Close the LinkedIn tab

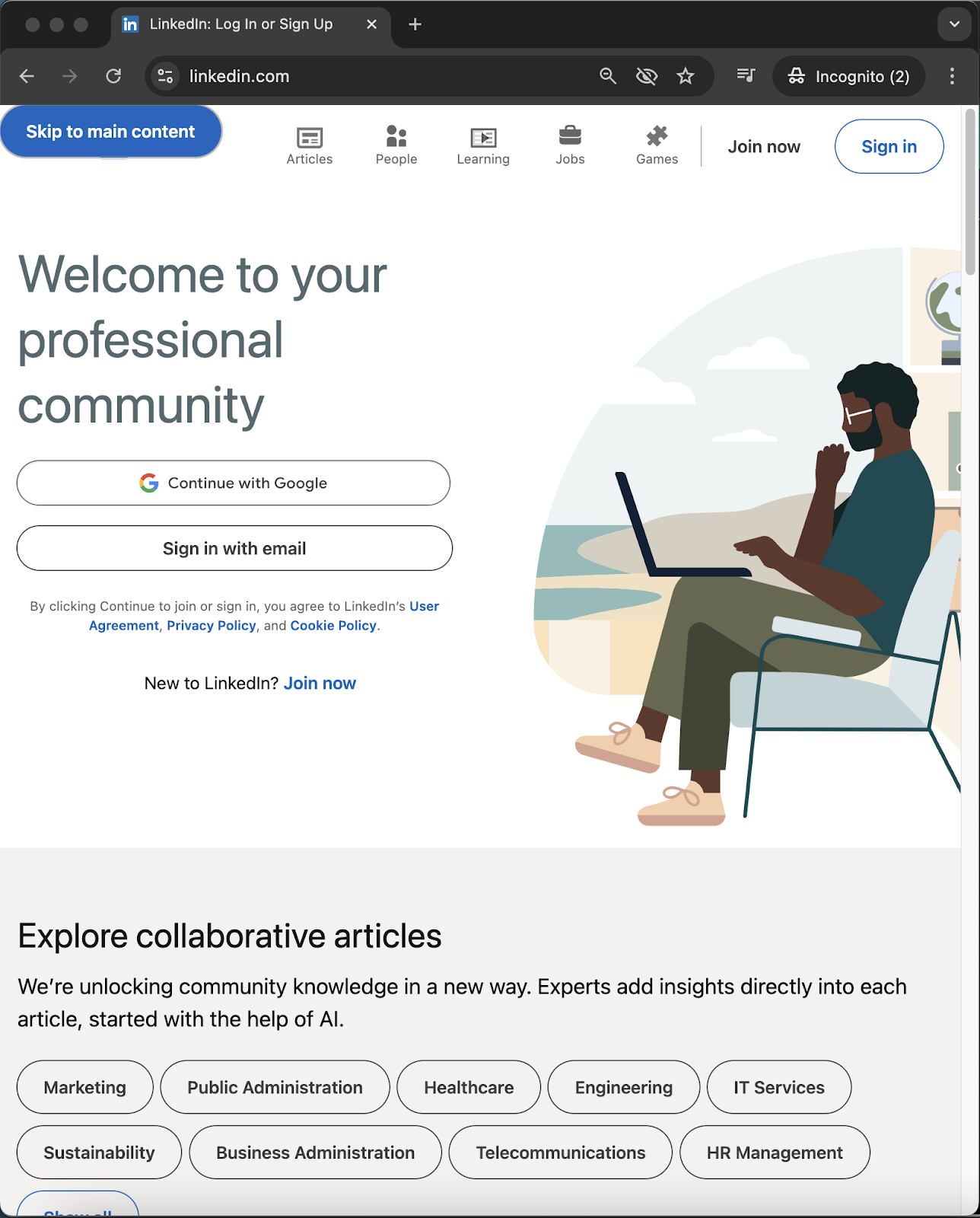(x=371, y=24)
